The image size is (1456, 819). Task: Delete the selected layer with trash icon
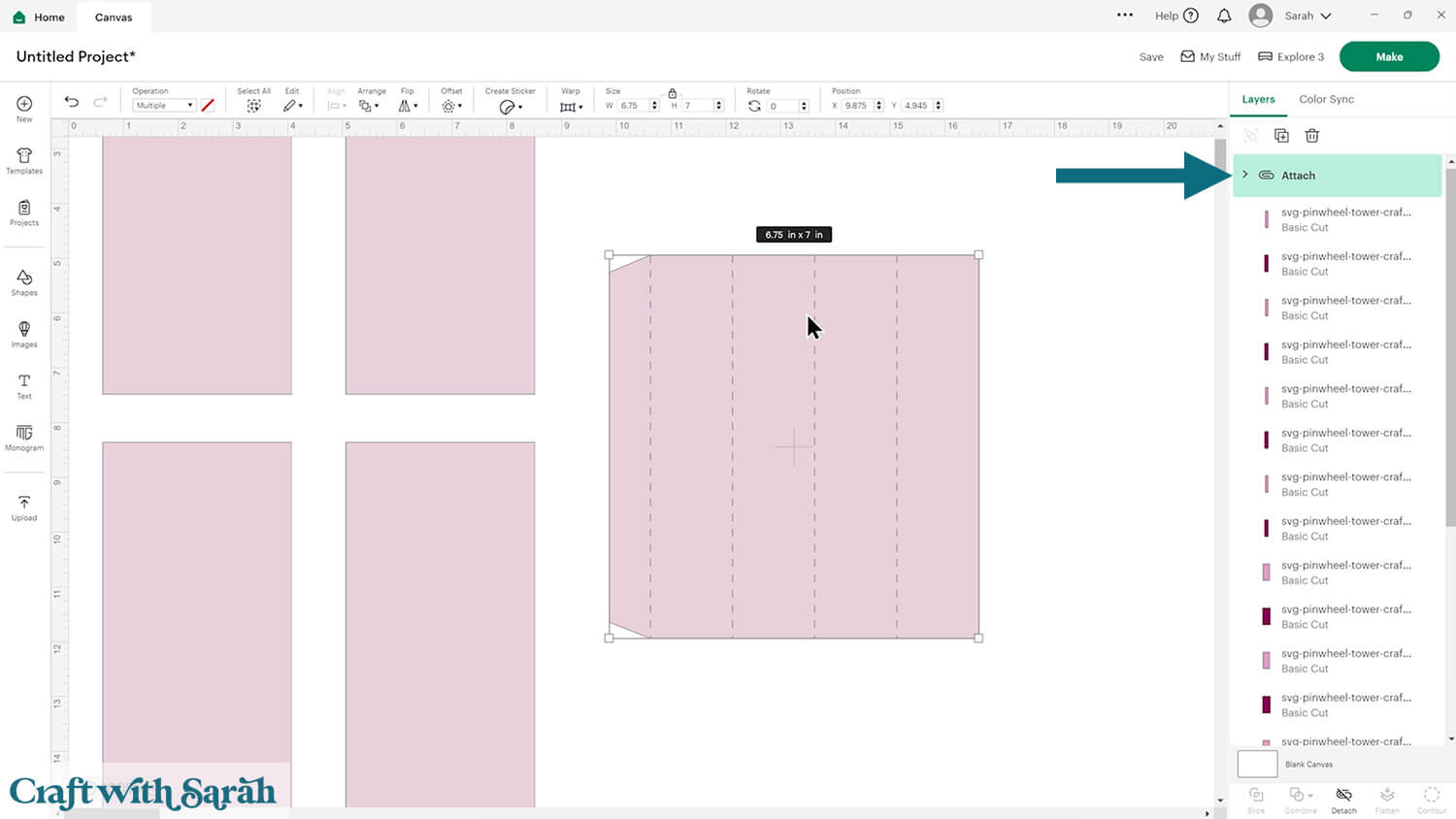point(1311,136)
